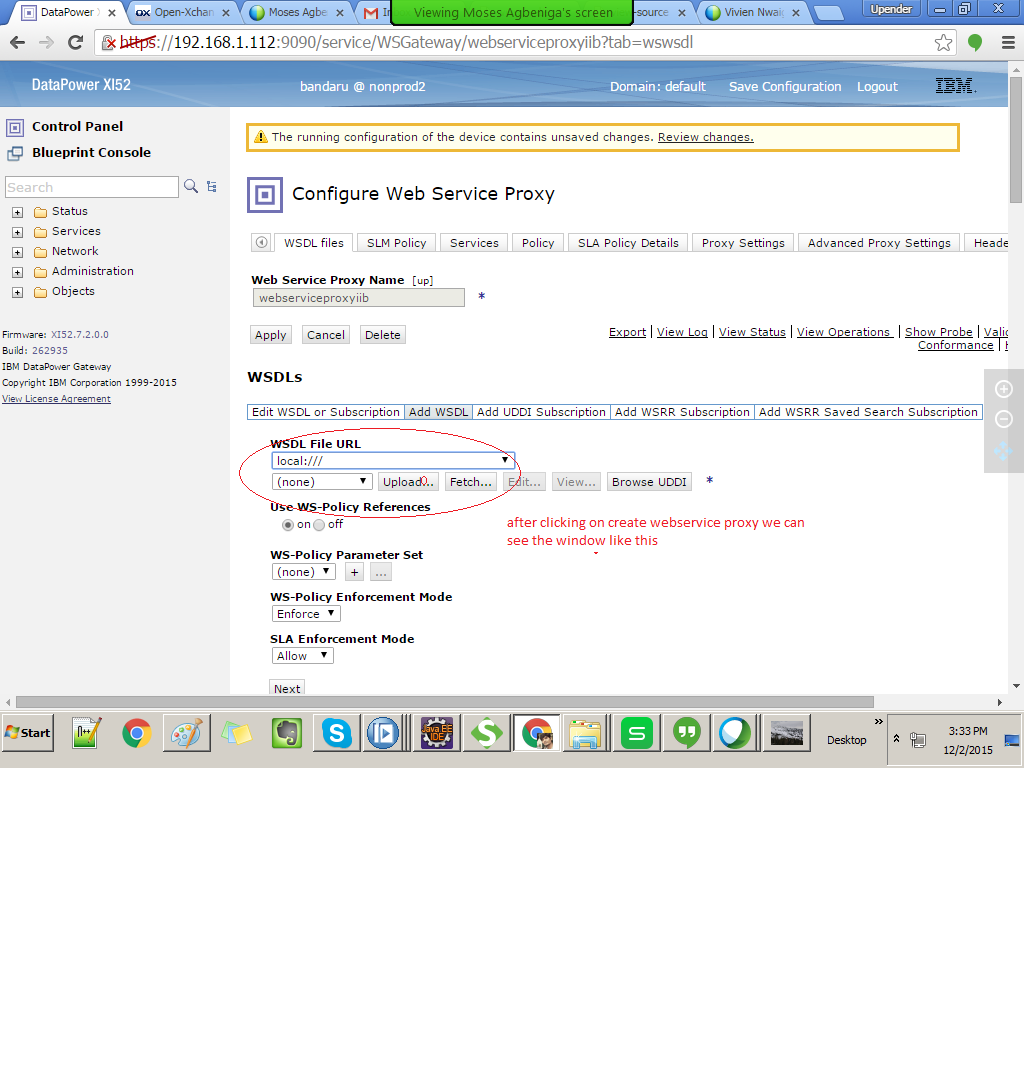Click the bookmark star in the address bar
Viewport: 1024px width, 1072px height.
click(943, 43)
